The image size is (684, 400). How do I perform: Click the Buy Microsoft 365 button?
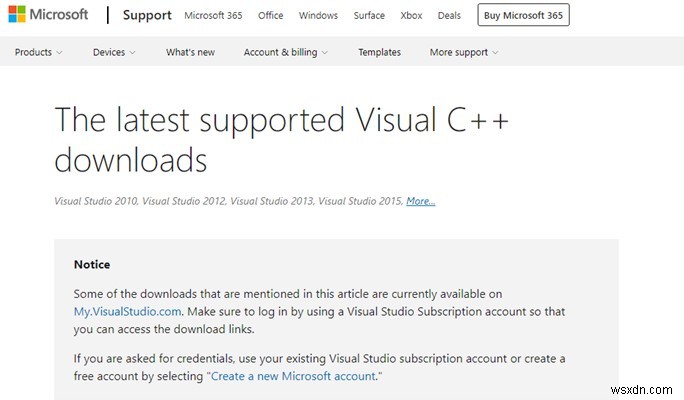pyautogui.click(x=524, y=16)
